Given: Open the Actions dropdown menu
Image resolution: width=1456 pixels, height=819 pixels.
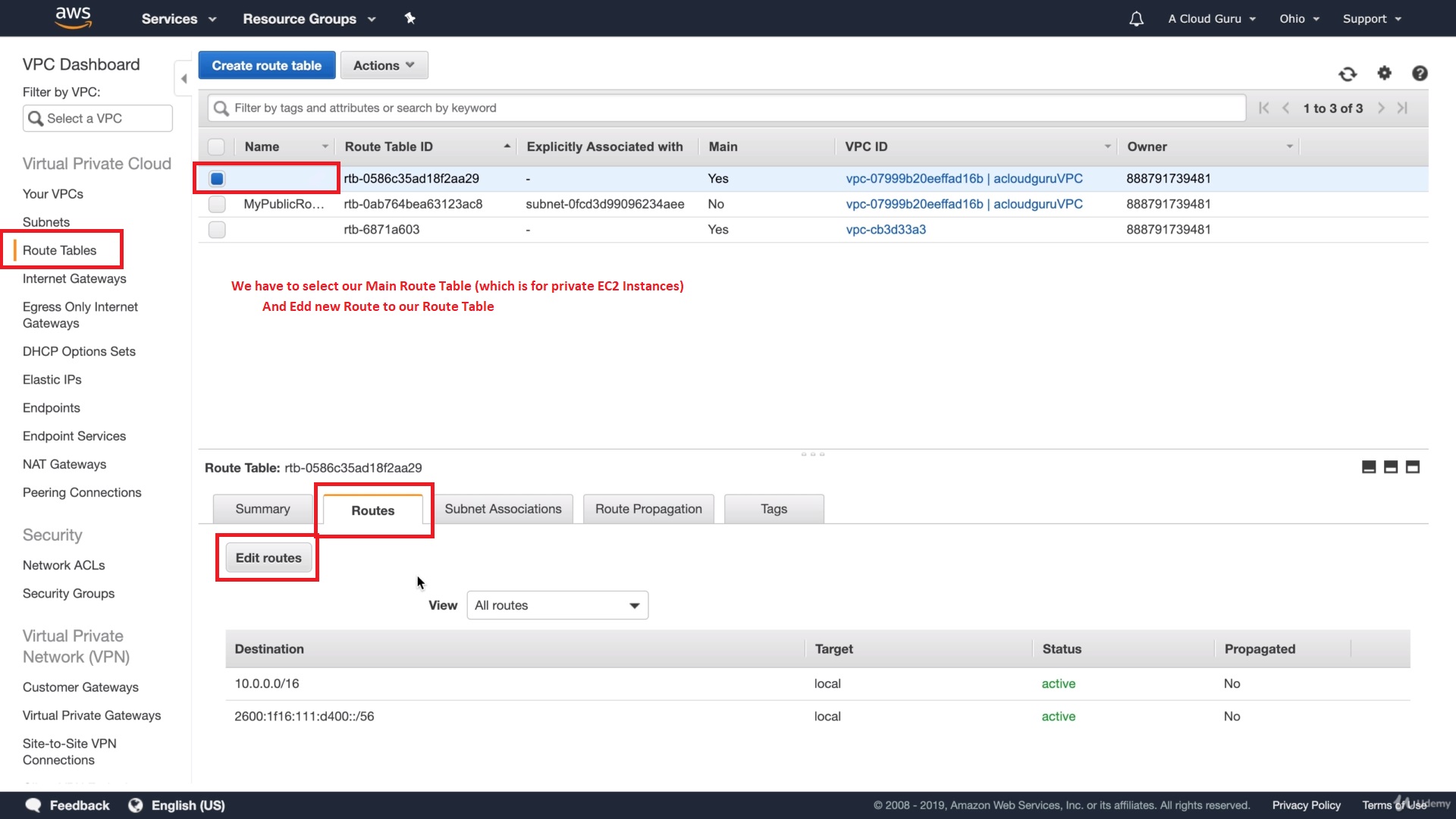Looking at the screenshot, I should pyautogui.click(x=384, y=65).
